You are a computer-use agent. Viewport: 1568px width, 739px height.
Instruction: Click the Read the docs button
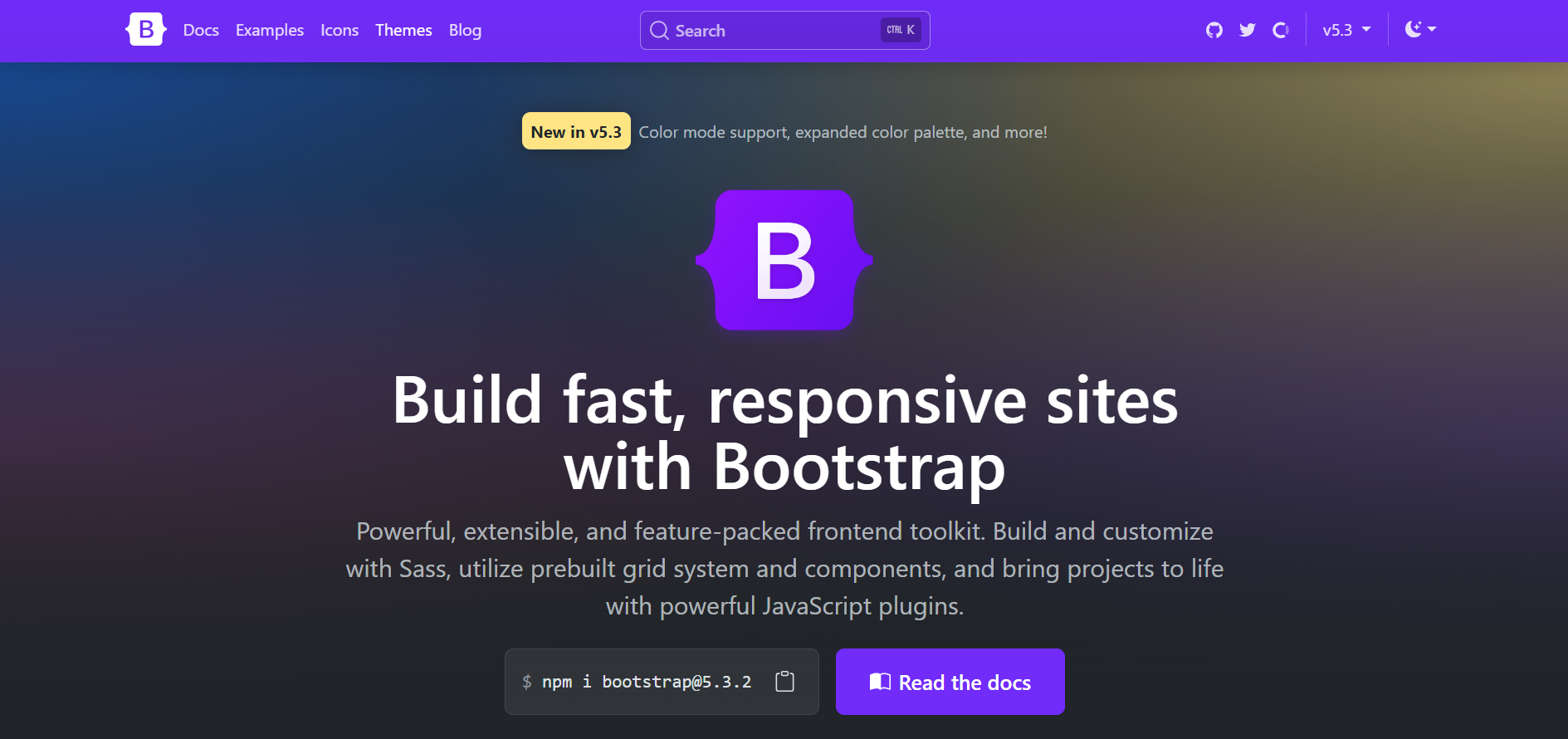(x=950, y=682)
